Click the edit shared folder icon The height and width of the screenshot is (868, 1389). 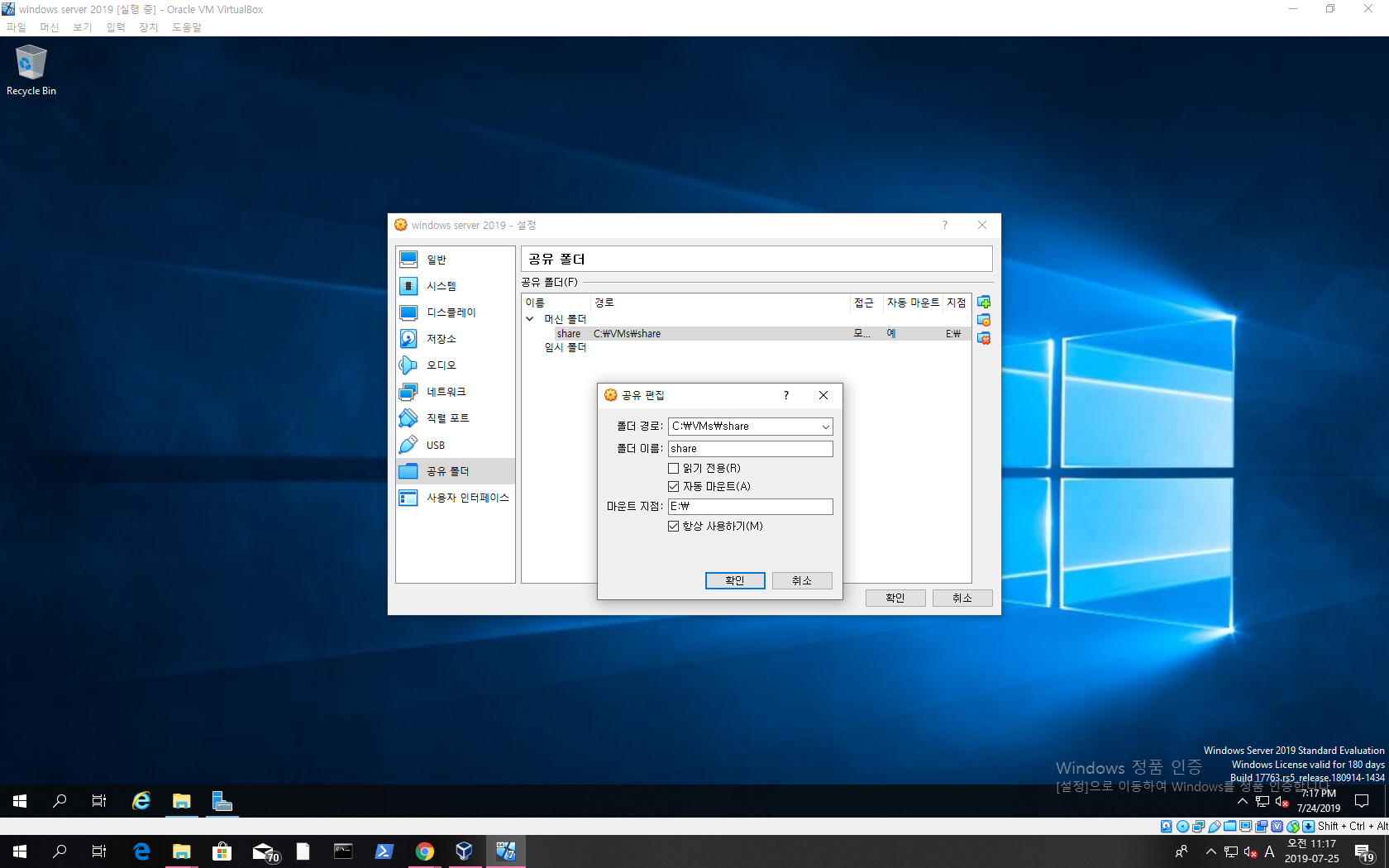tap(984, 321)
